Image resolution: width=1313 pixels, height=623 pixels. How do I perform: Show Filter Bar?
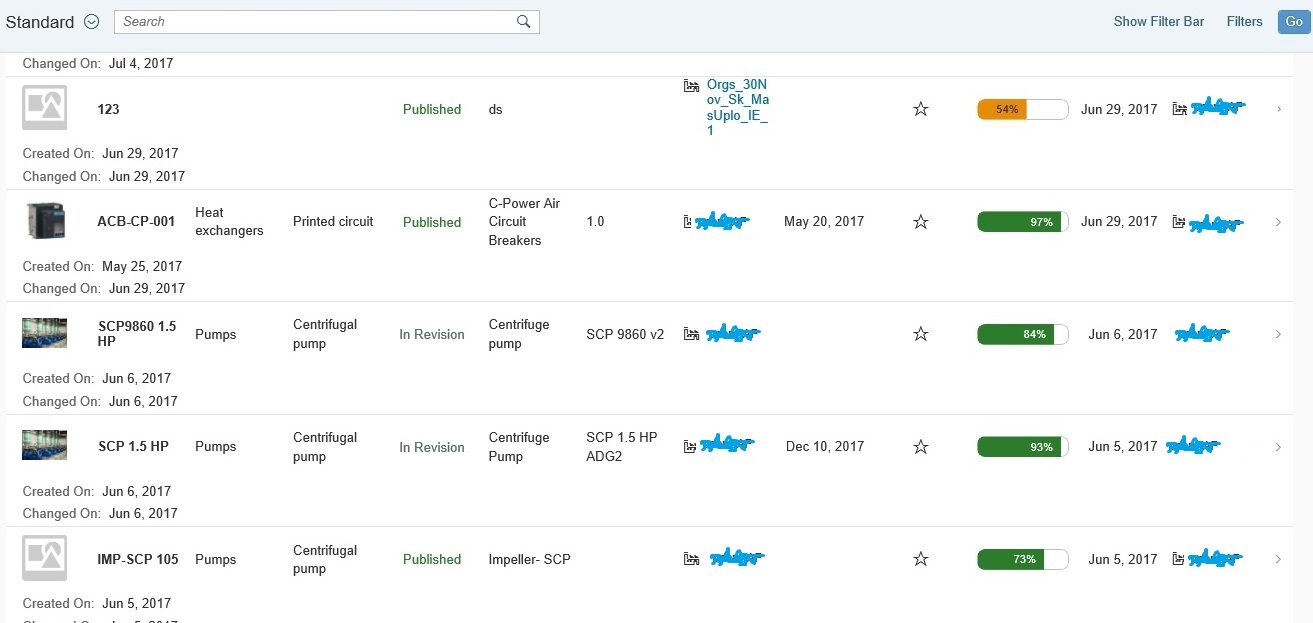[1158, 21]
